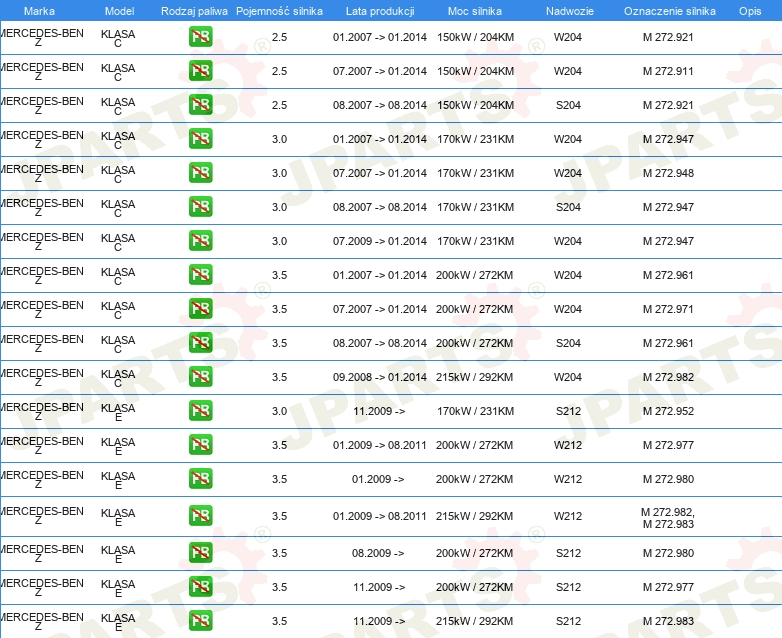Click production dates 09.2008 -> 01.2014
The width and height of the screenshot is (782, 638).
coord(380,377)
